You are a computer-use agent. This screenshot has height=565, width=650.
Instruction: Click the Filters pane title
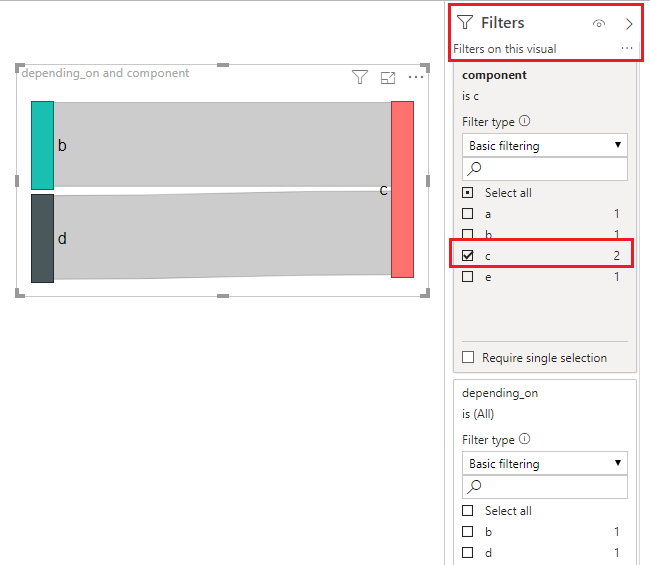(x=502, y=23)
